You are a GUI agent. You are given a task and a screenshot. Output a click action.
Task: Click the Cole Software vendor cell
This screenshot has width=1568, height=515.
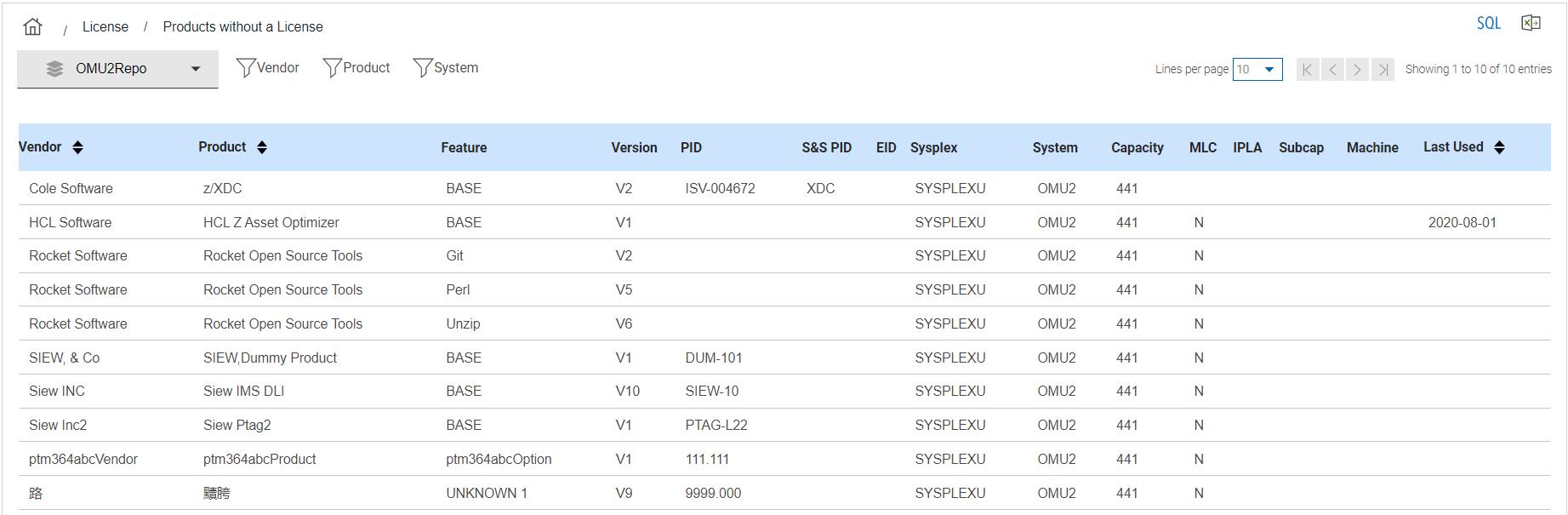pyautogui.click(x=71, y=188)
